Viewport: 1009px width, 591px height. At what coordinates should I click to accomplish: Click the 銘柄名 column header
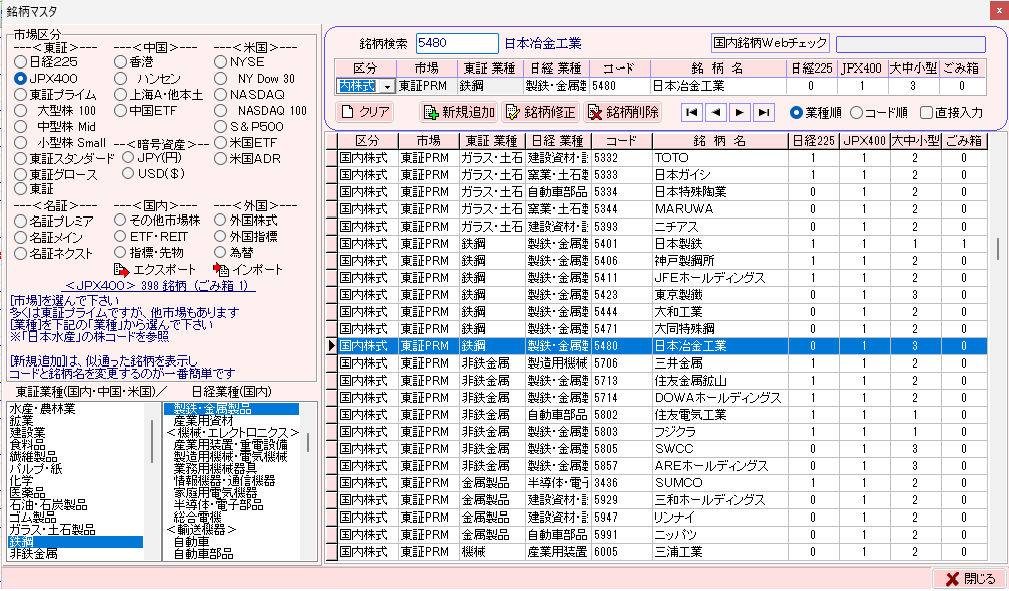[x=718, y=141]
